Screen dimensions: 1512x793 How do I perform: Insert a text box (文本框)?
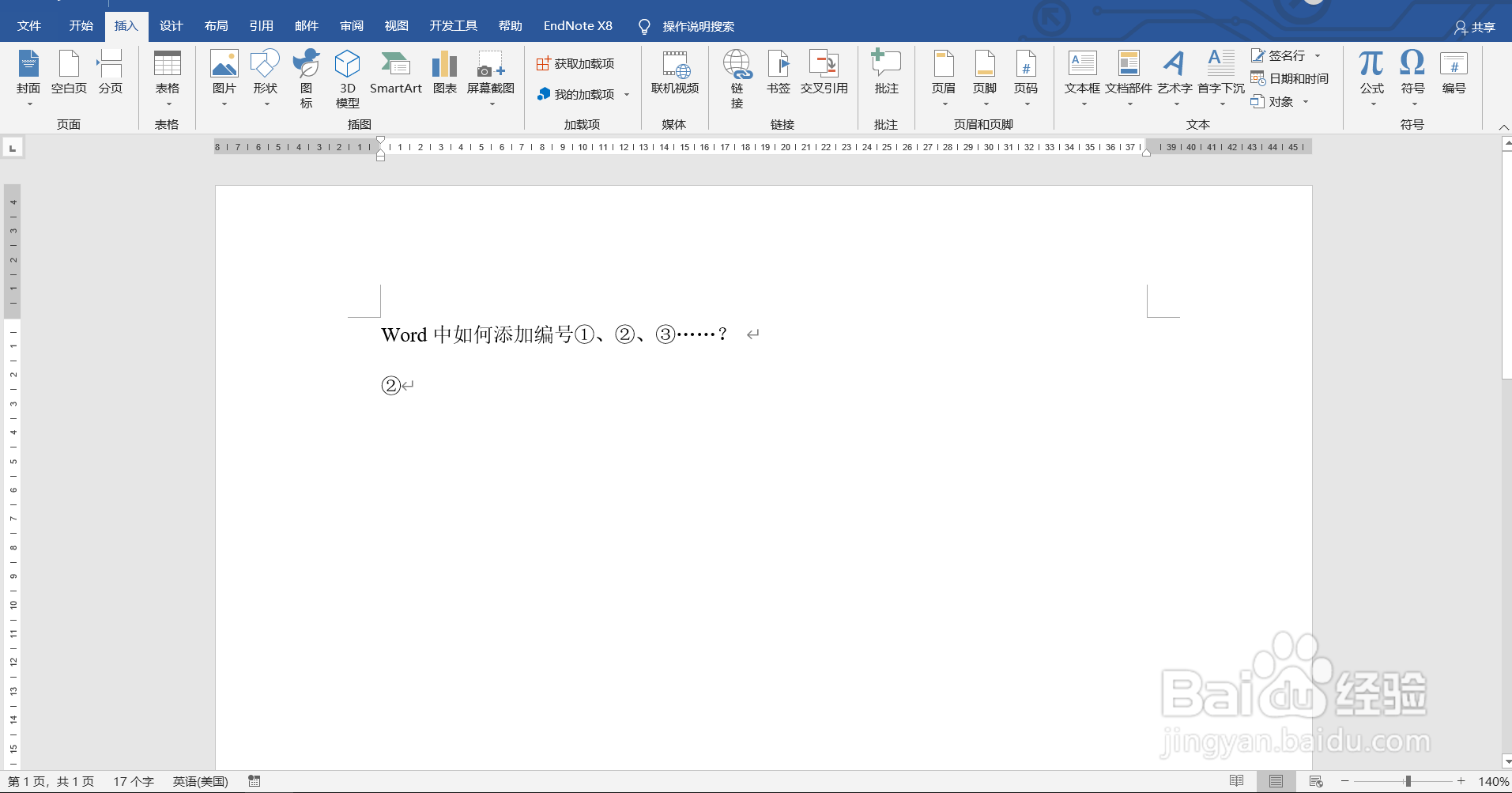tap(1082, 77)
